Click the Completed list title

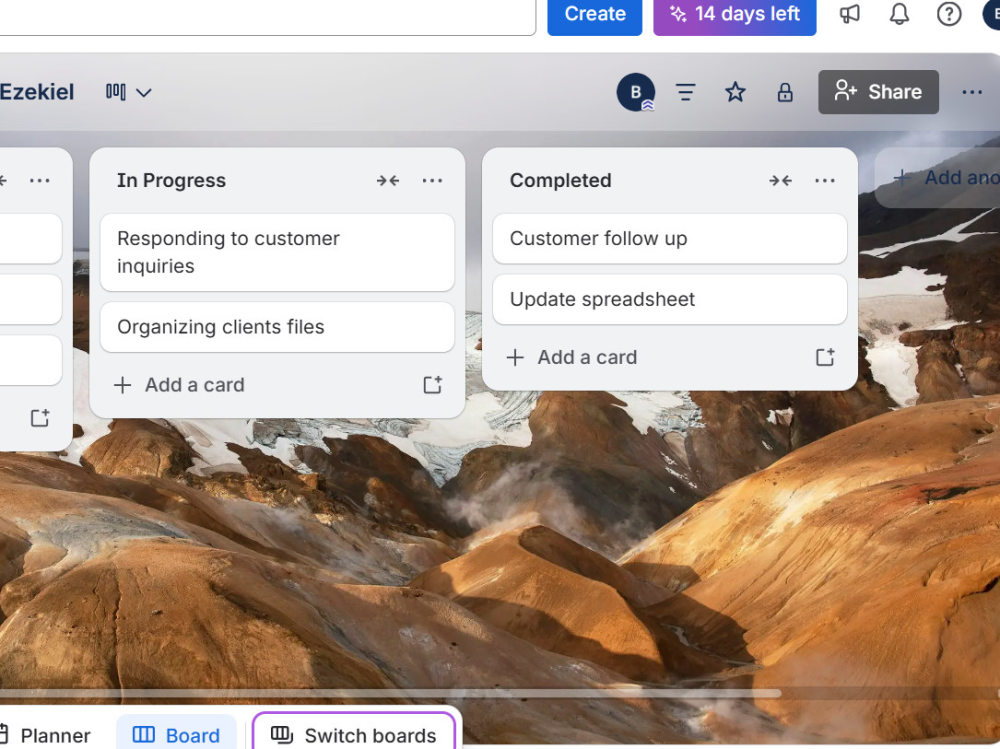click(561, 181)
